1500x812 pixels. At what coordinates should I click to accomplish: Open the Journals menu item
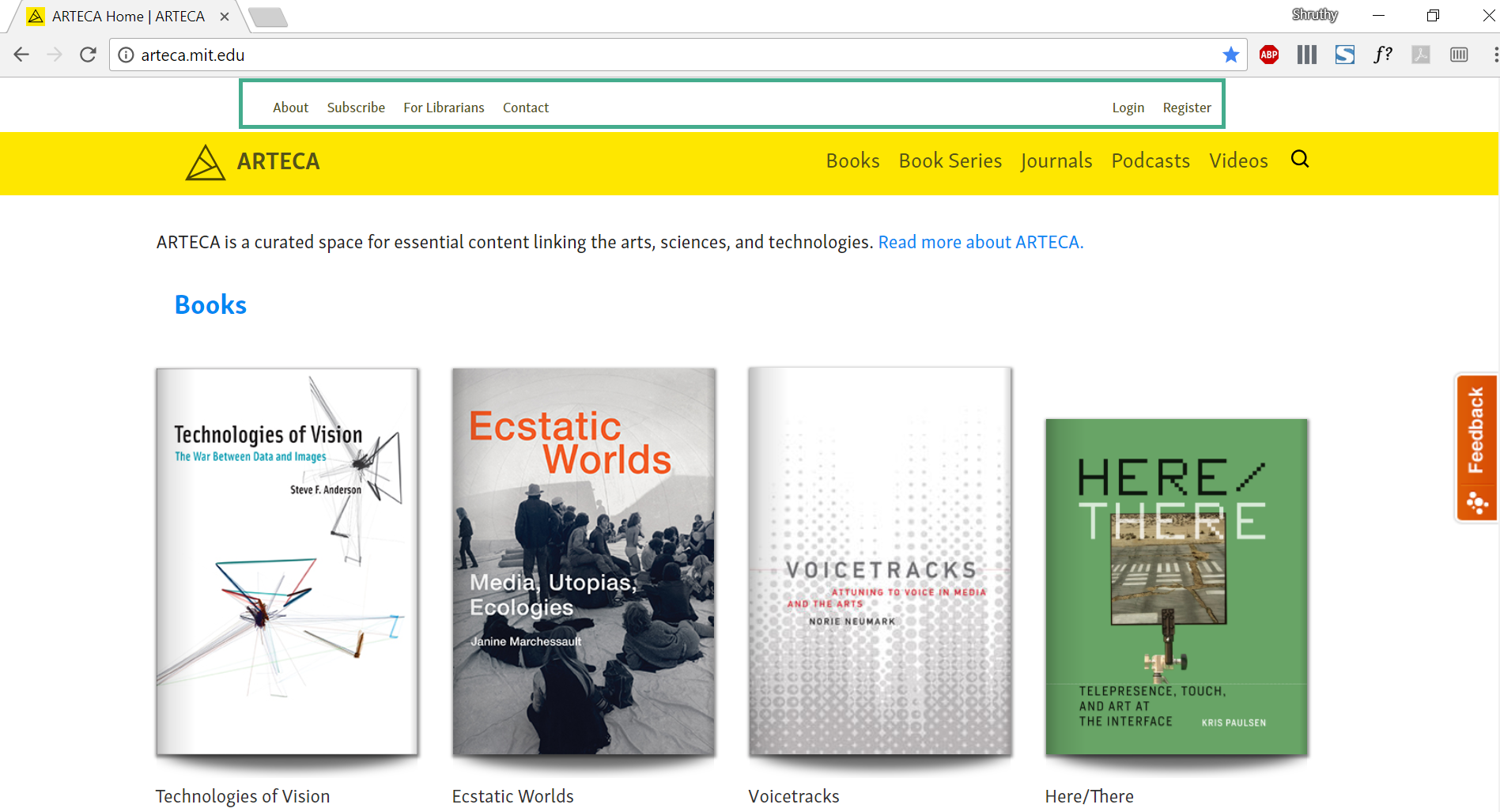pos(1056,161)
